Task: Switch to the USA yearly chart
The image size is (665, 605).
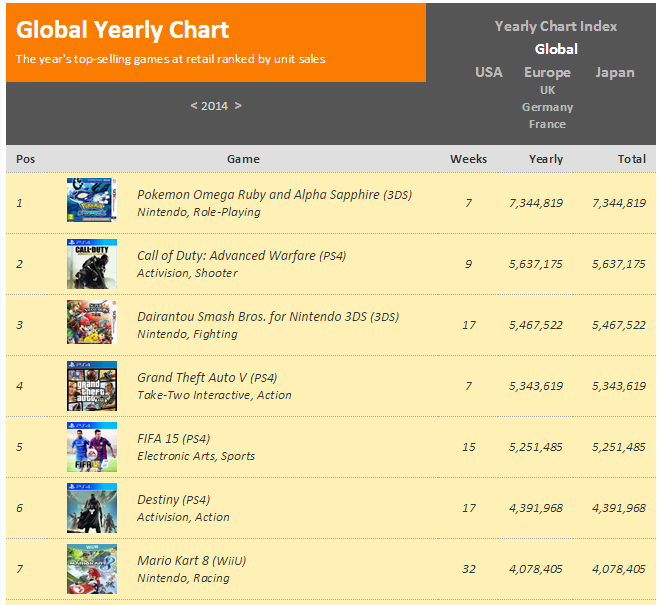Action: (x=489, y=72)
